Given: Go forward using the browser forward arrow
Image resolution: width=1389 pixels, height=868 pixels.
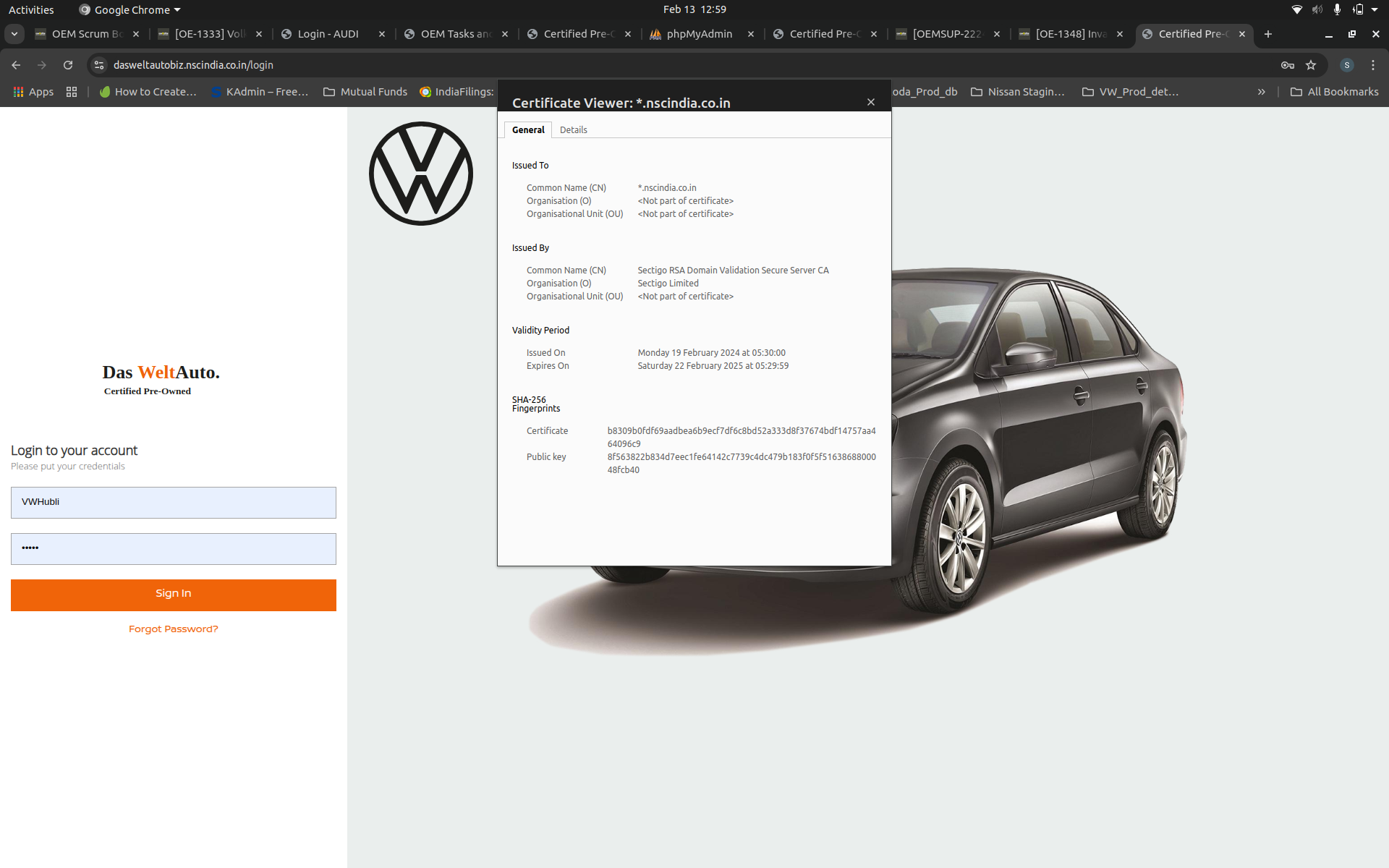Looking at the screenshot, I should pos(42,65).
